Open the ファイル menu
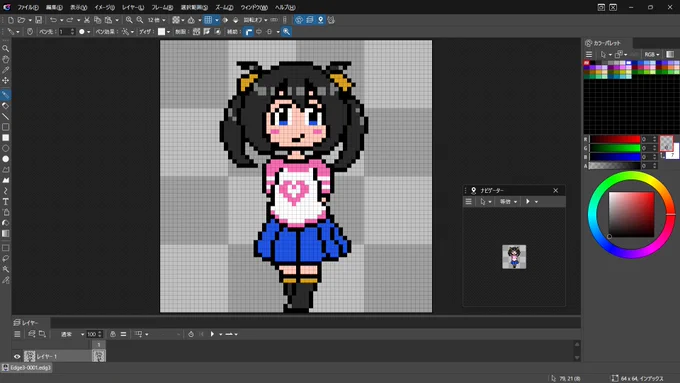 (x=28, y=7)
